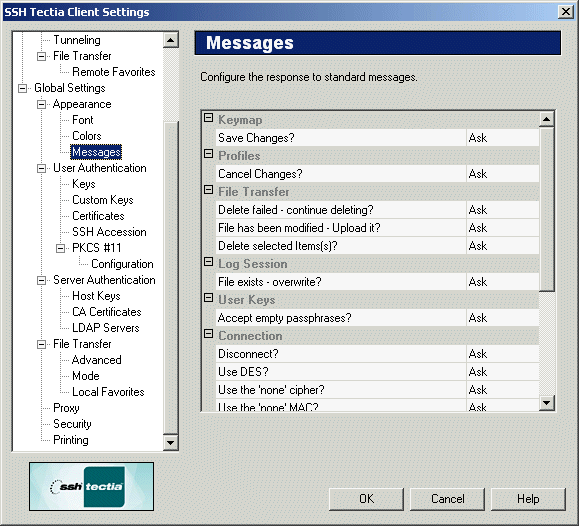Image resolution: width=579 pixels, height=526 pixels.
Task: Open the Keys settings page
Action: point(84,184)
